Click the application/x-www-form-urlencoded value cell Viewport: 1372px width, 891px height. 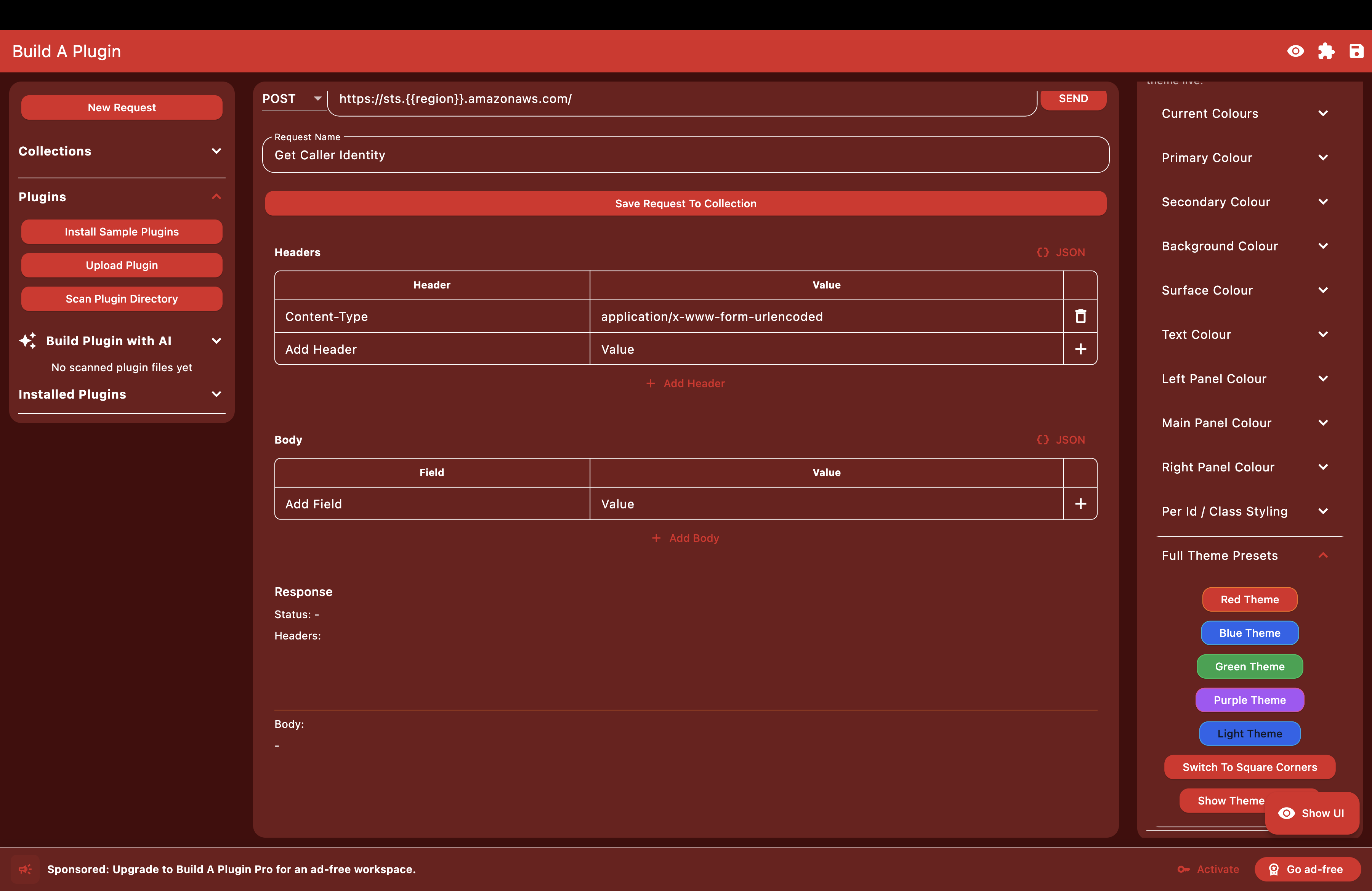point(827,316)
